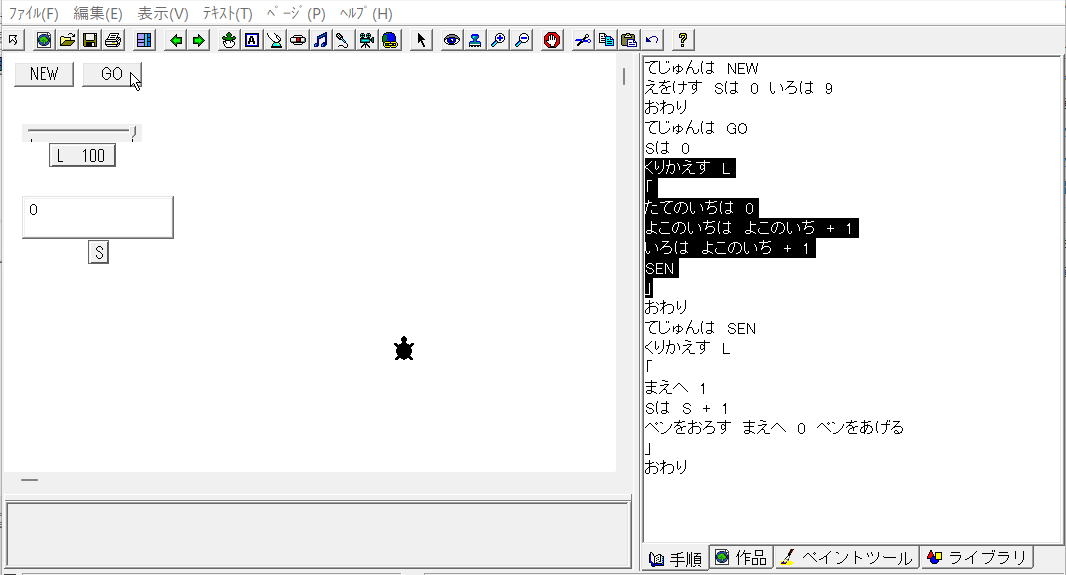Open the ﾃｷｽﾄ(T) menu
Image resolution: width=1066 pixels, height=575 pixels.
pos(227,14)
